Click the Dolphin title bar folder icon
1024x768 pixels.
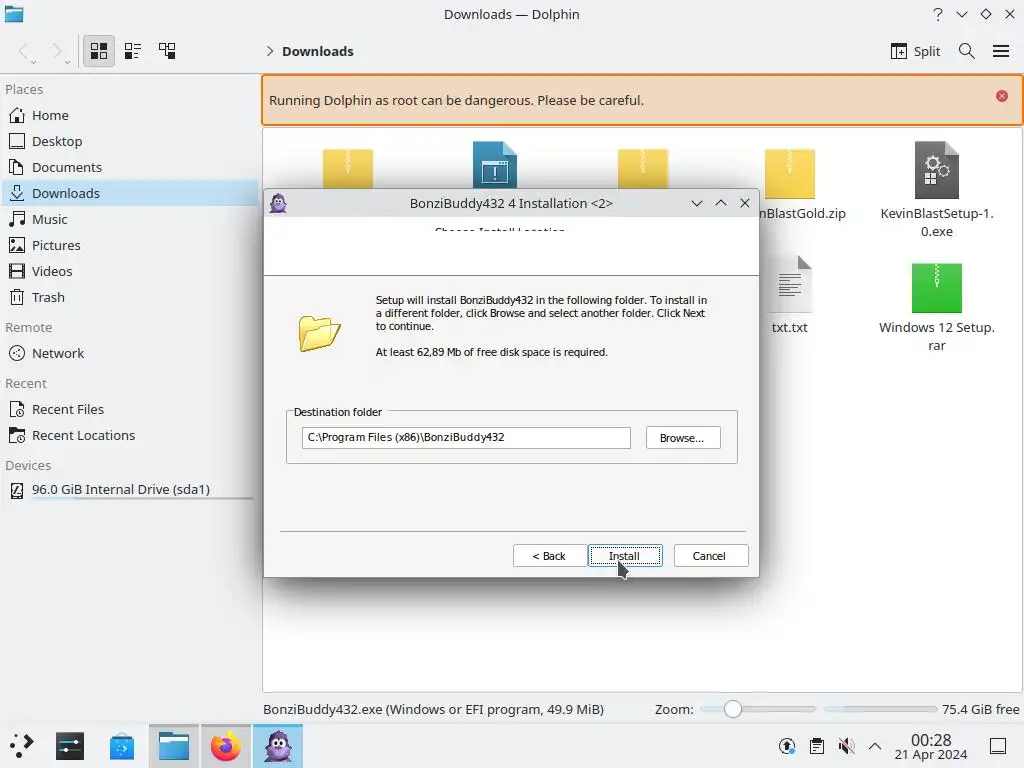[14, 14]
